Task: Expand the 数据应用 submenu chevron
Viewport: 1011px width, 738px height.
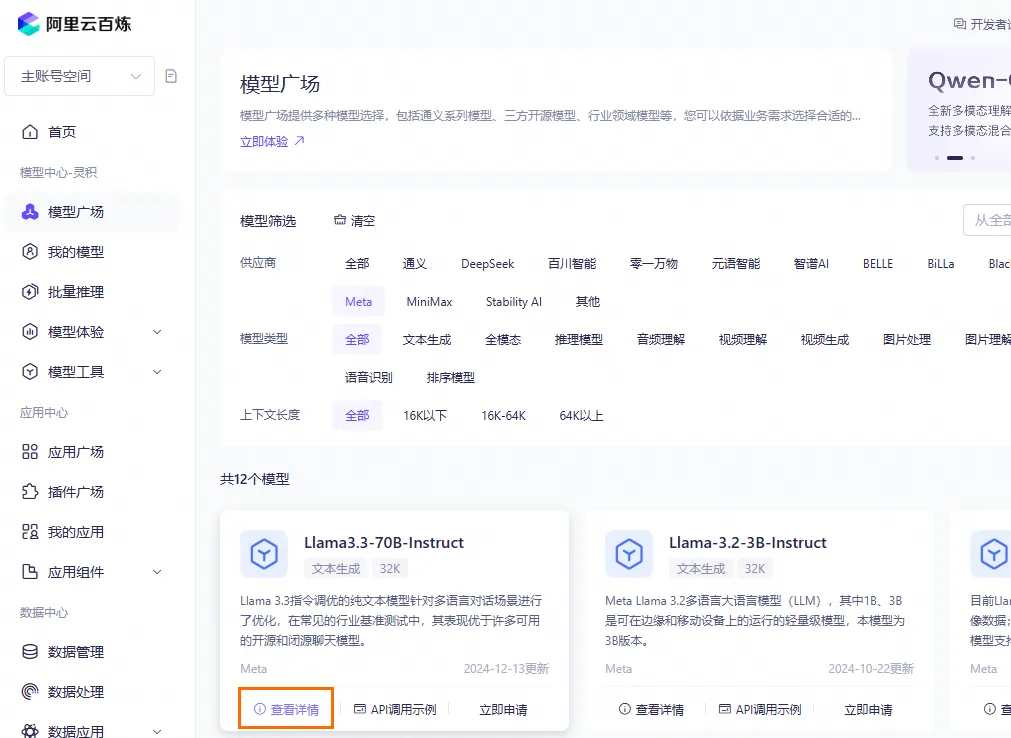Action: 157,732
